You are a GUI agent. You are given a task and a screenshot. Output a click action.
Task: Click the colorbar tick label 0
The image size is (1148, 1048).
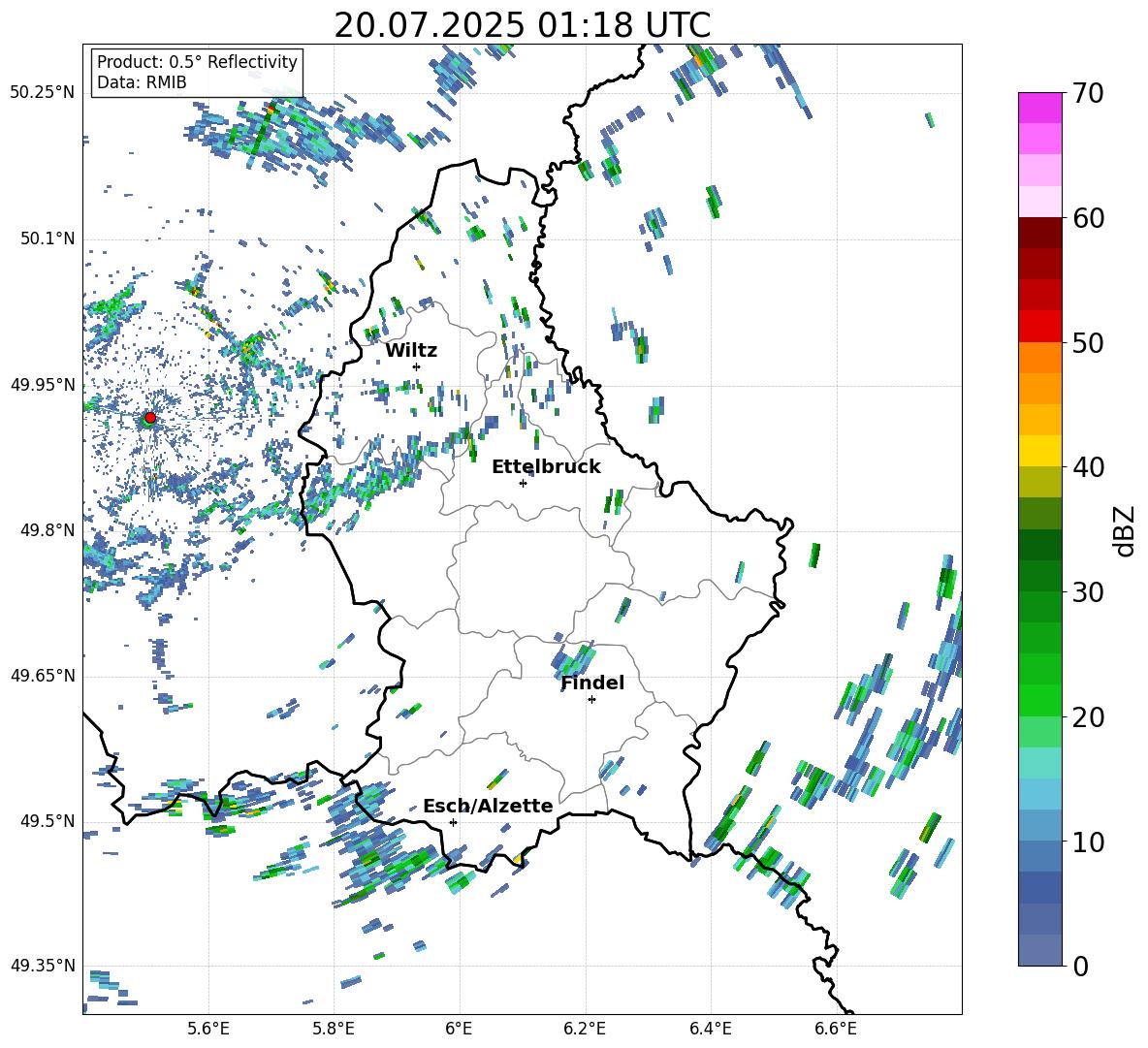(1081, 966)
